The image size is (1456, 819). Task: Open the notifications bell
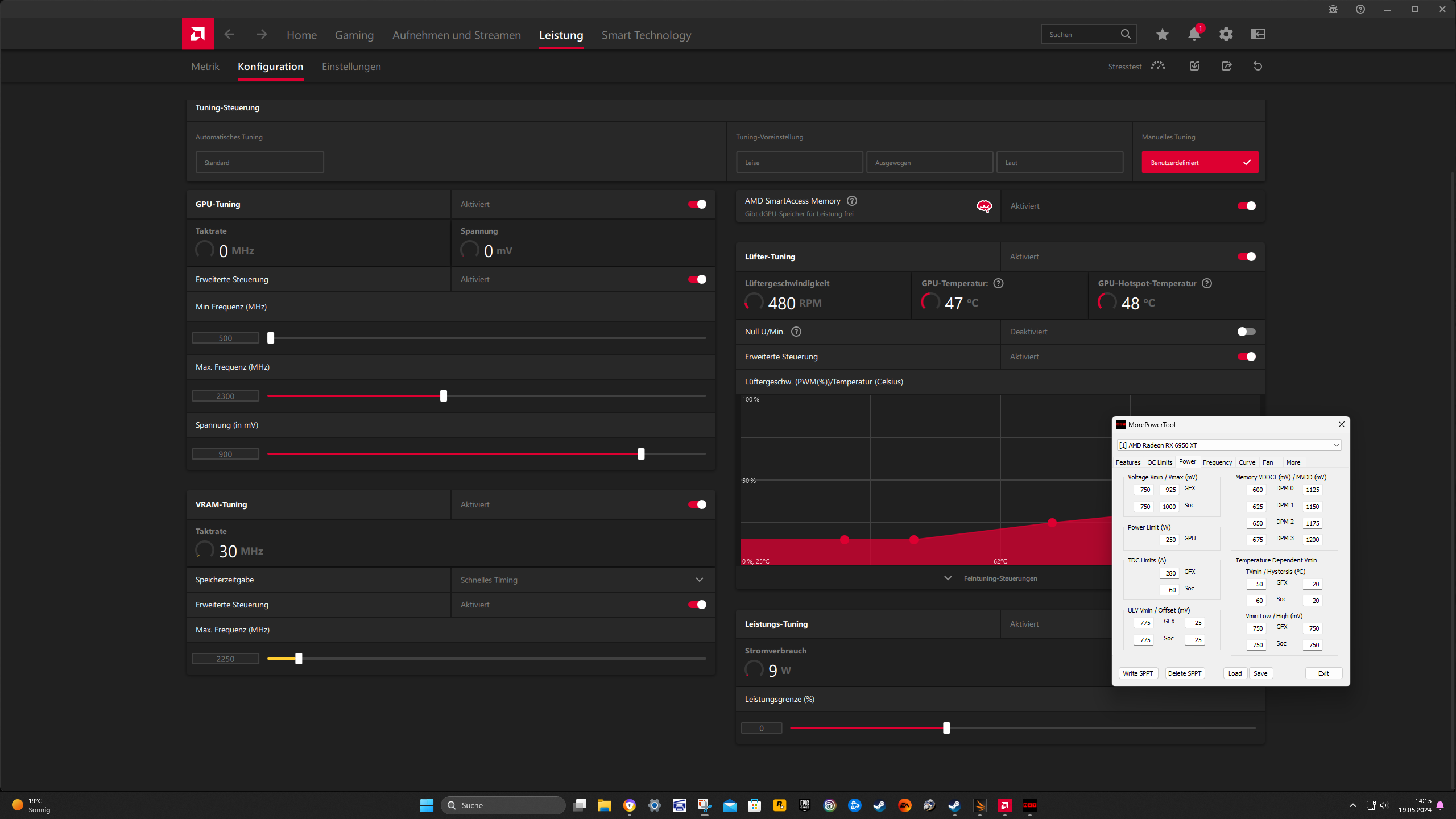tap(1194, 34)
